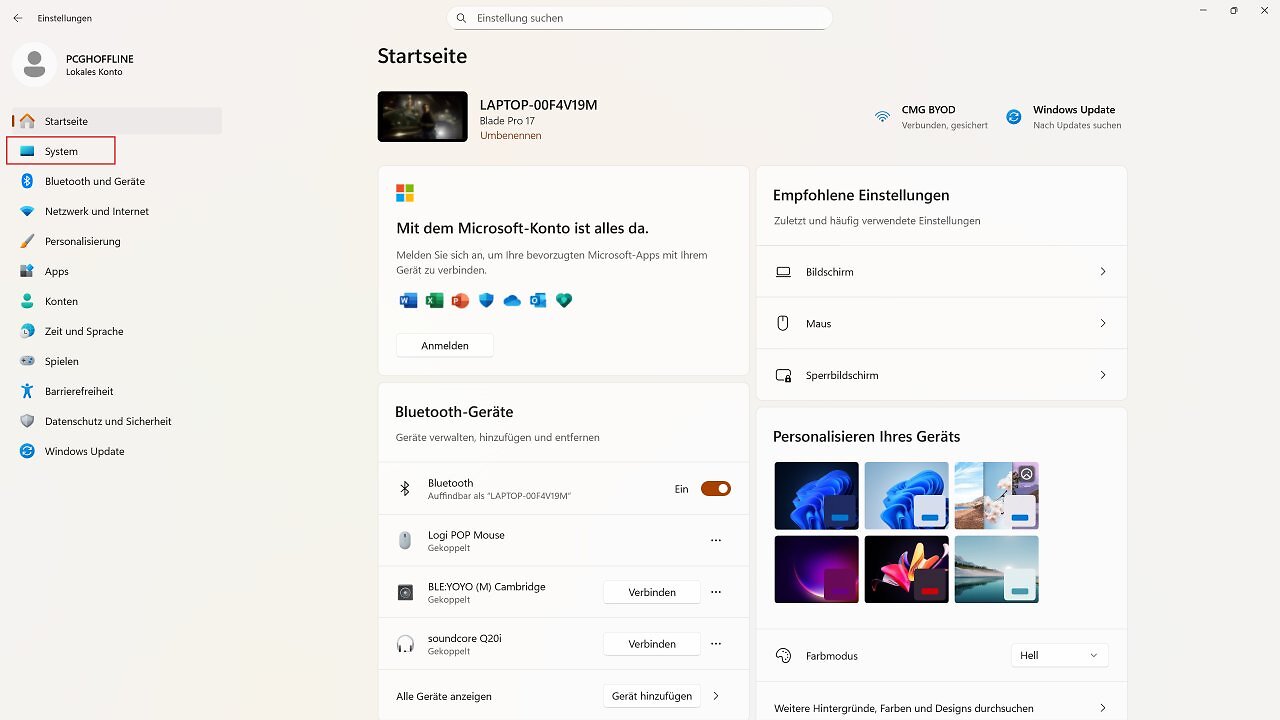
Task: Click the Umbenennen link
Action: click(511, 135)
